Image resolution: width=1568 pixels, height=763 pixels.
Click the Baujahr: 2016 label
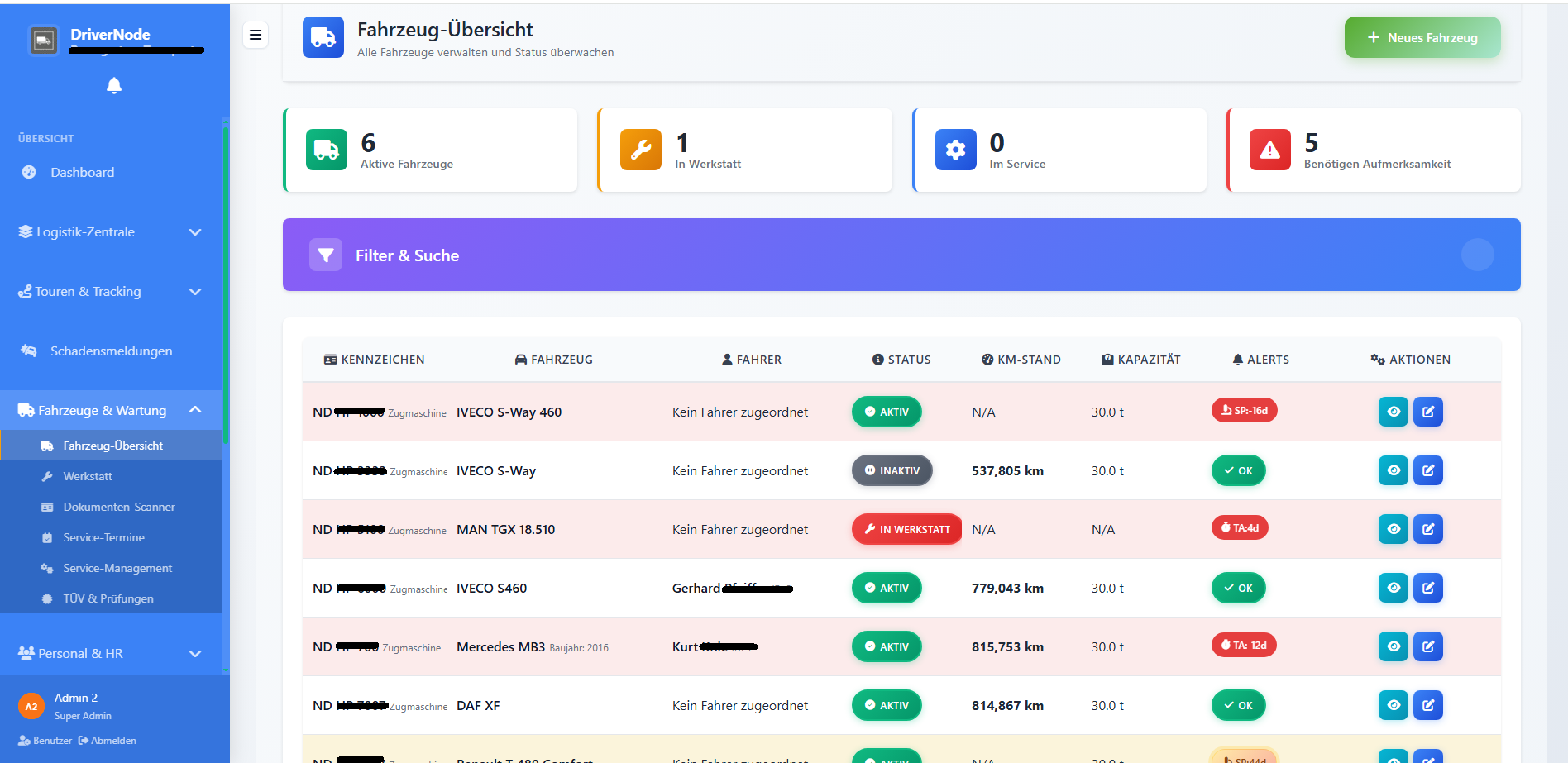pyautogui.click(x=579, y=648)
